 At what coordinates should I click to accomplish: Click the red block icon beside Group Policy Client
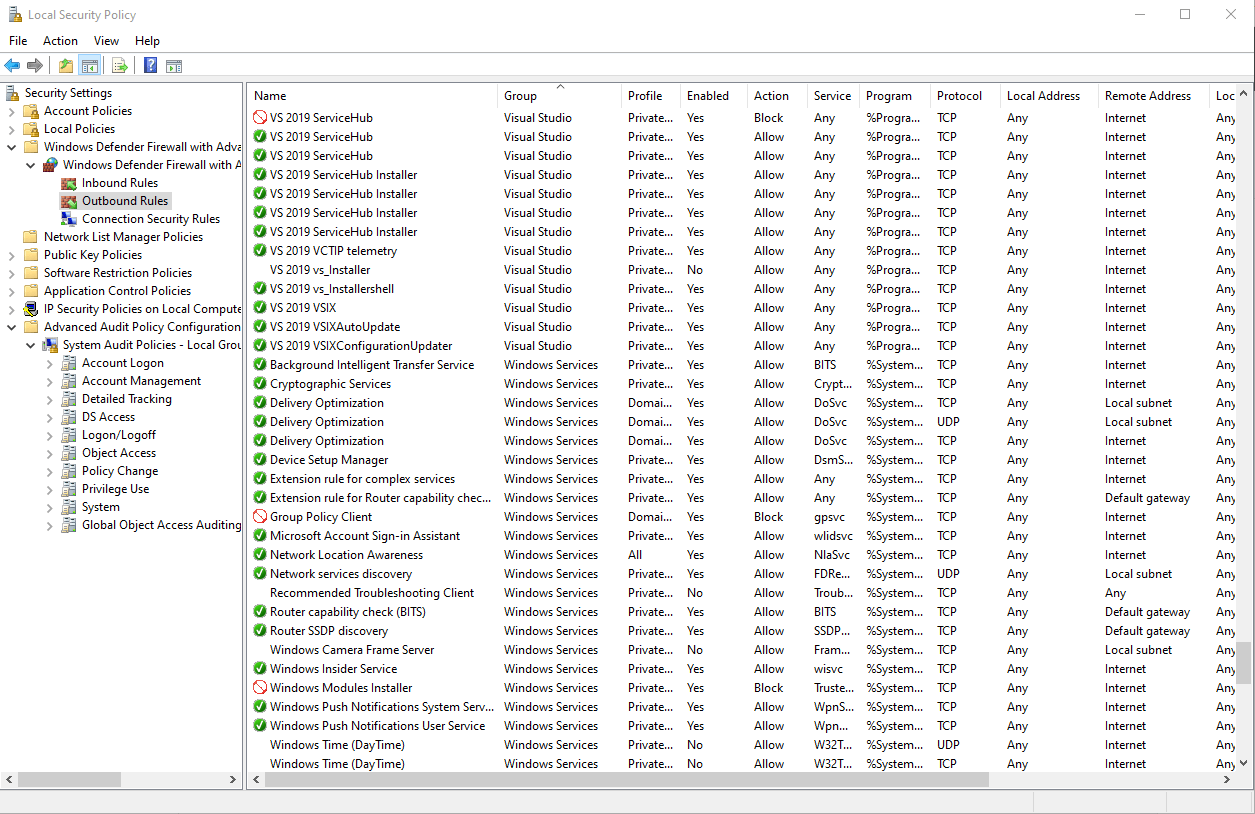pyautogui.click(x=260, y=516)
